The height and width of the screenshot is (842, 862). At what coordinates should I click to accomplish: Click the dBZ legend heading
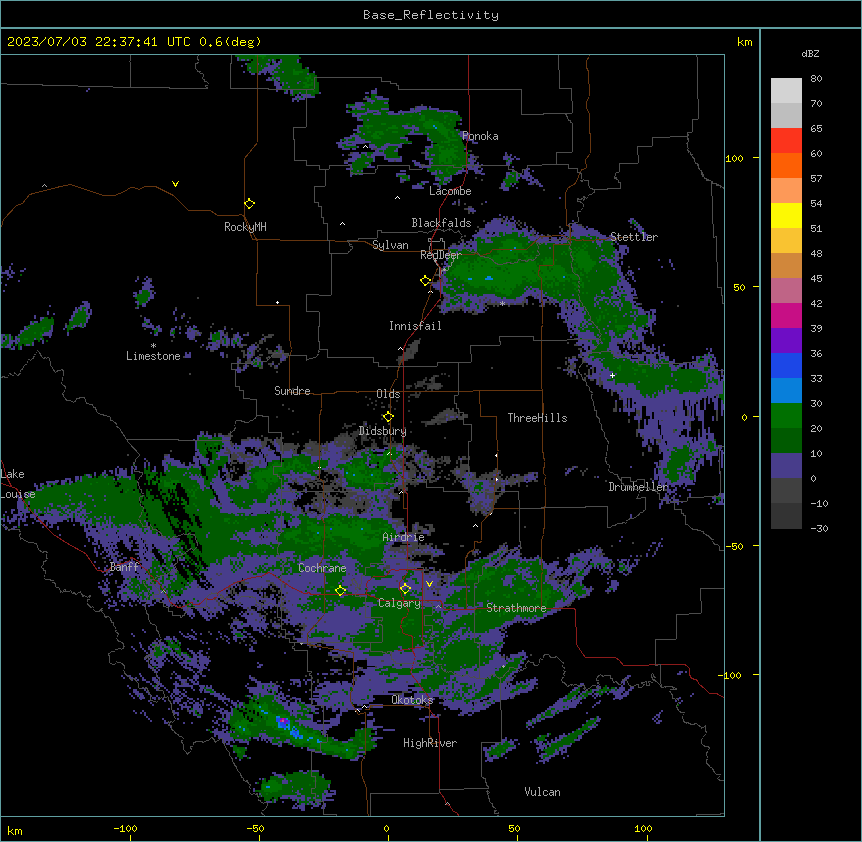(810, 54)
